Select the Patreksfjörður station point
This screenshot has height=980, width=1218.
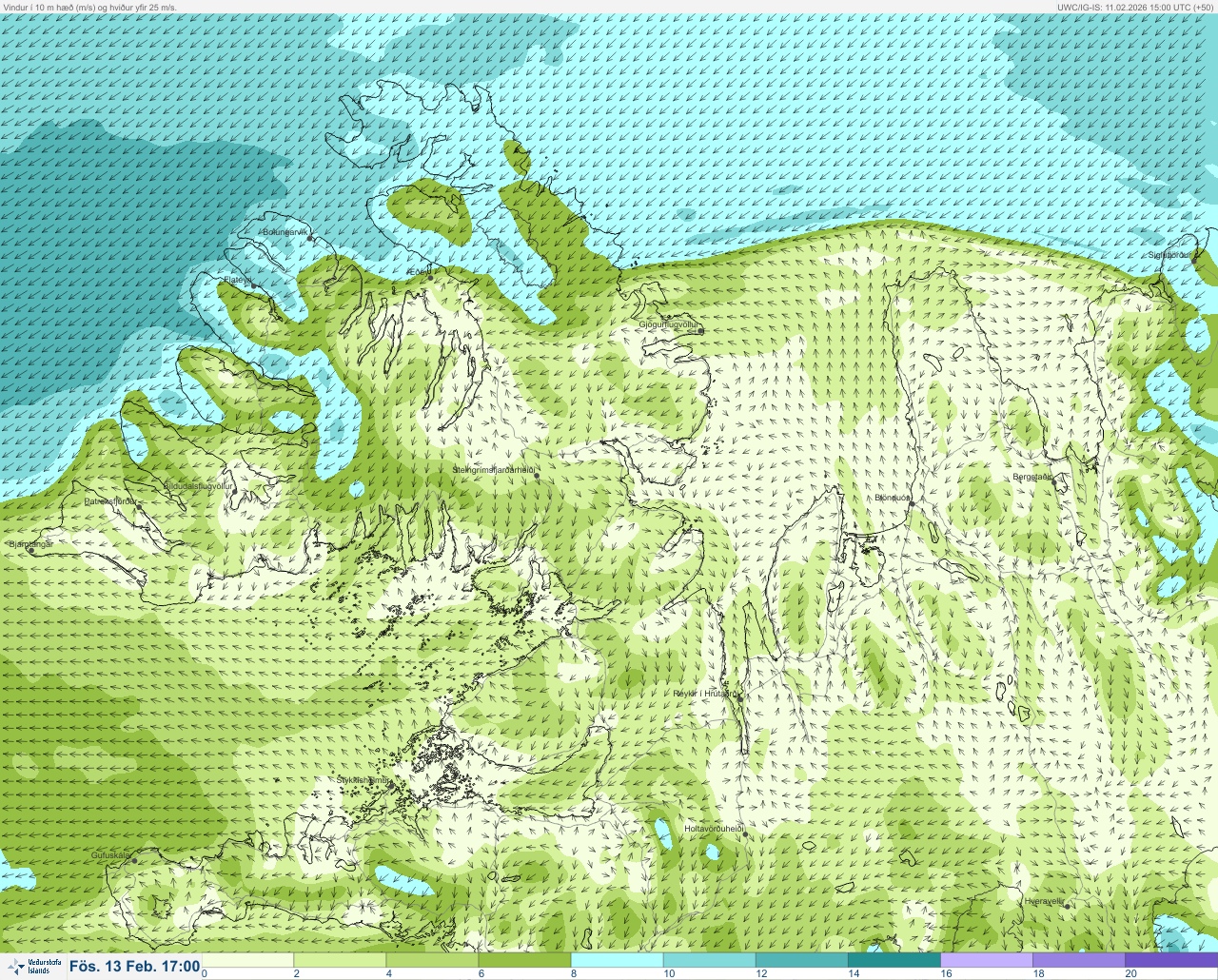(x=140, y=505)
